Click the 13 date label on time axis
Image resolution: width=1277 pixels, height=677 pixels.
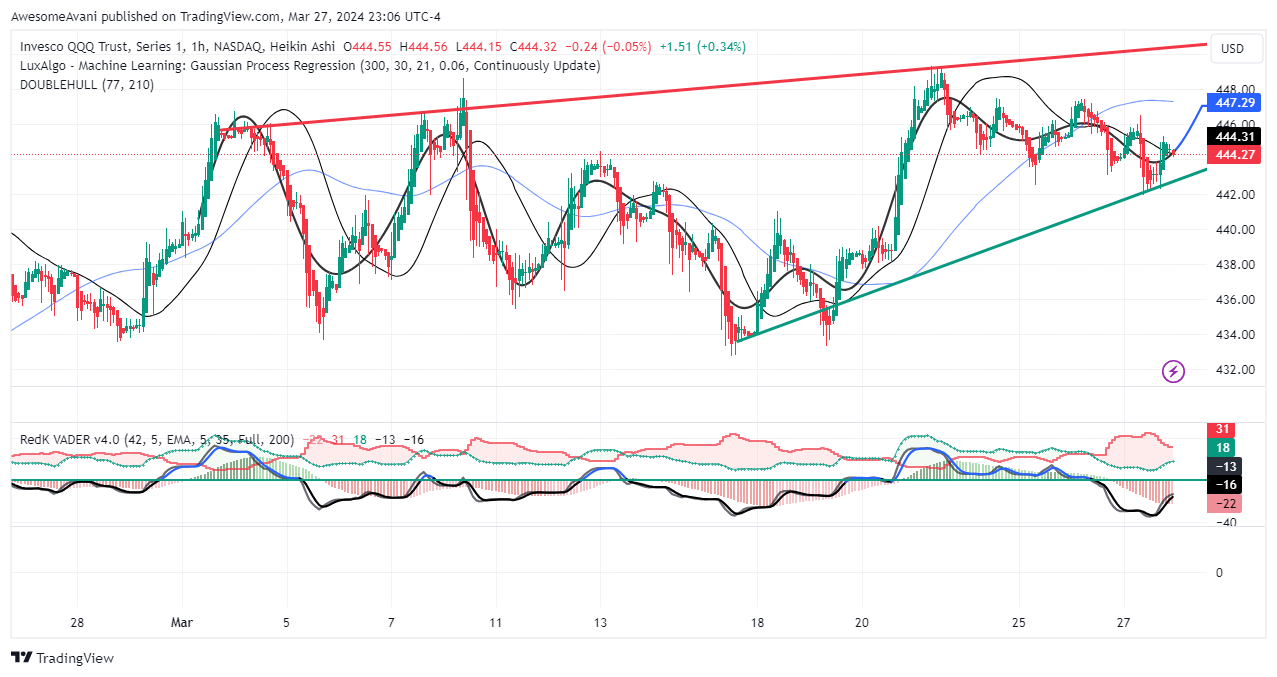tap(599, 623)
